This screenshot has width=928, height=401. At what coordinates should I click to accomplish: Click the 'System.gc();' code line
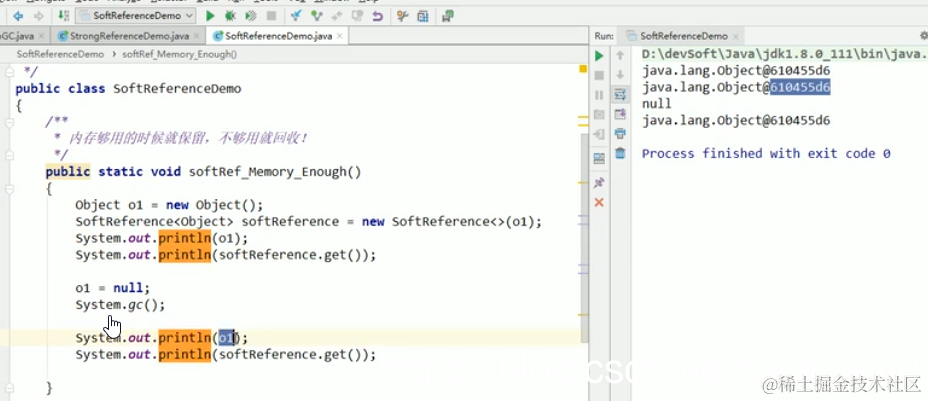[120, 305]
